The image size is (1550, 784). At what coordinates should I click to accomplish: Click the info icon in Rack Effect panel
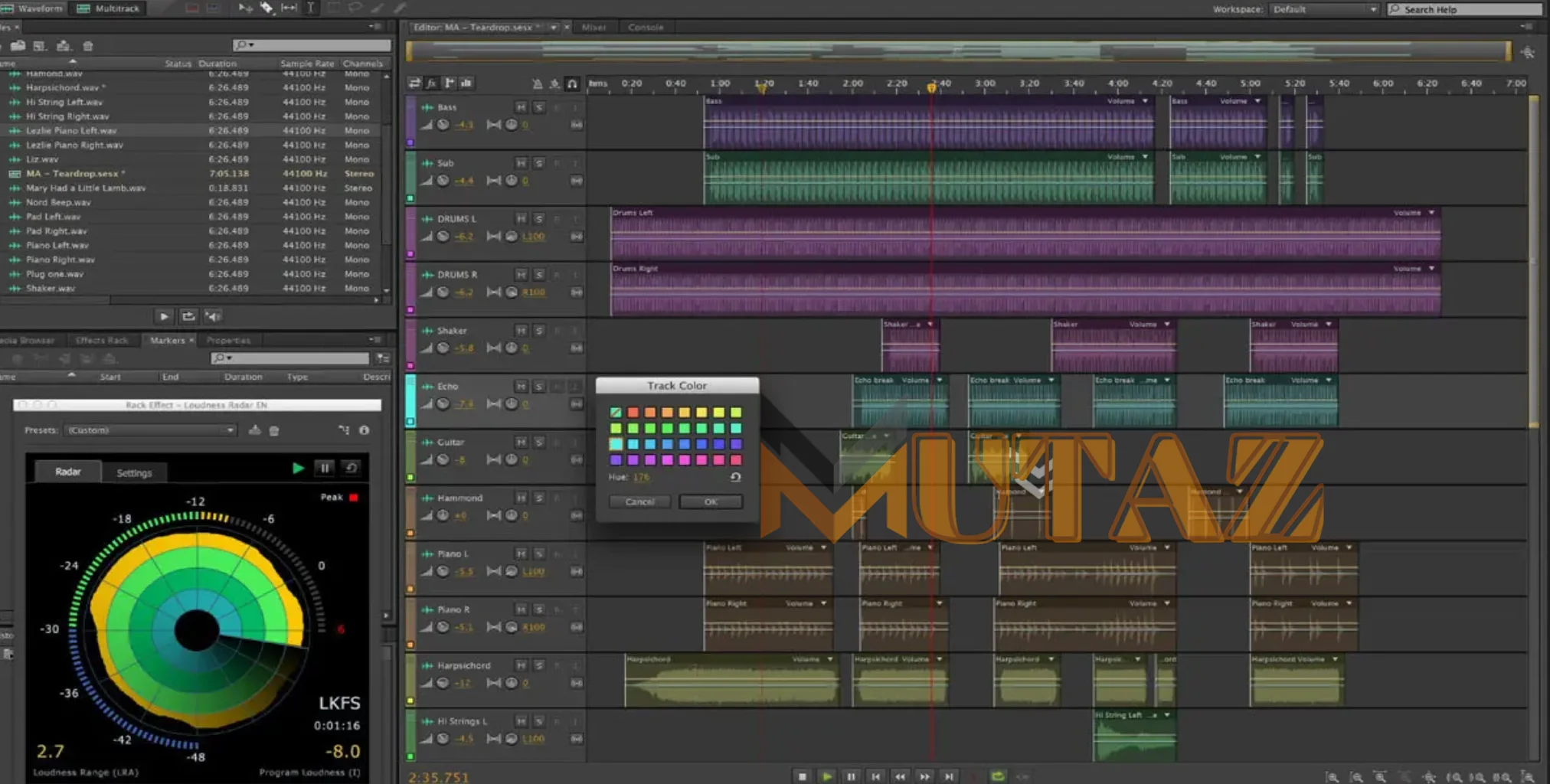365,430
